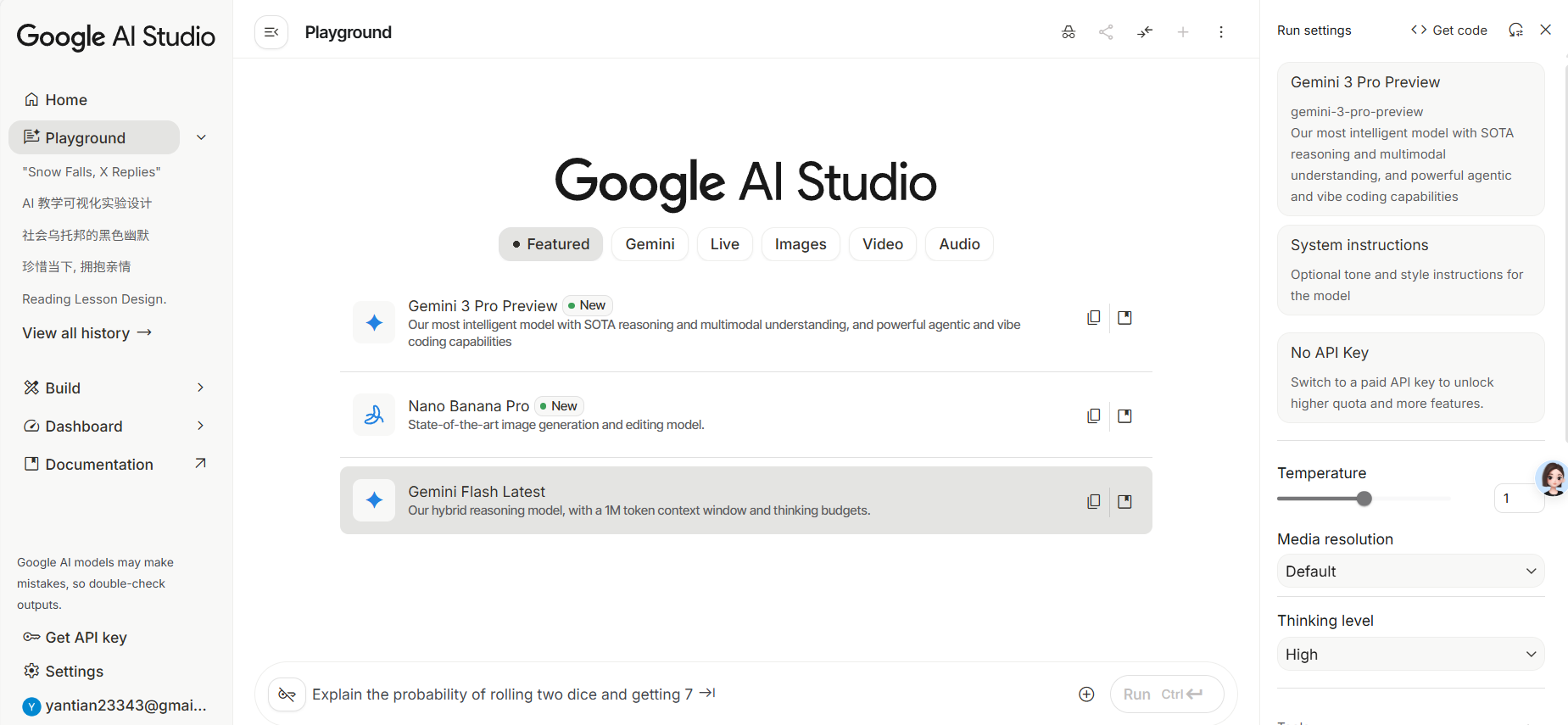Switch to the Images tab
Screen dimensions: 1568x725
[x=800, y=244]
